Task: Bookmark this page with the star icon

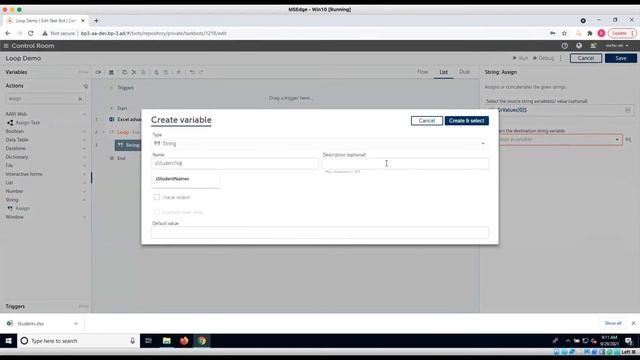Action: (564, 33)
